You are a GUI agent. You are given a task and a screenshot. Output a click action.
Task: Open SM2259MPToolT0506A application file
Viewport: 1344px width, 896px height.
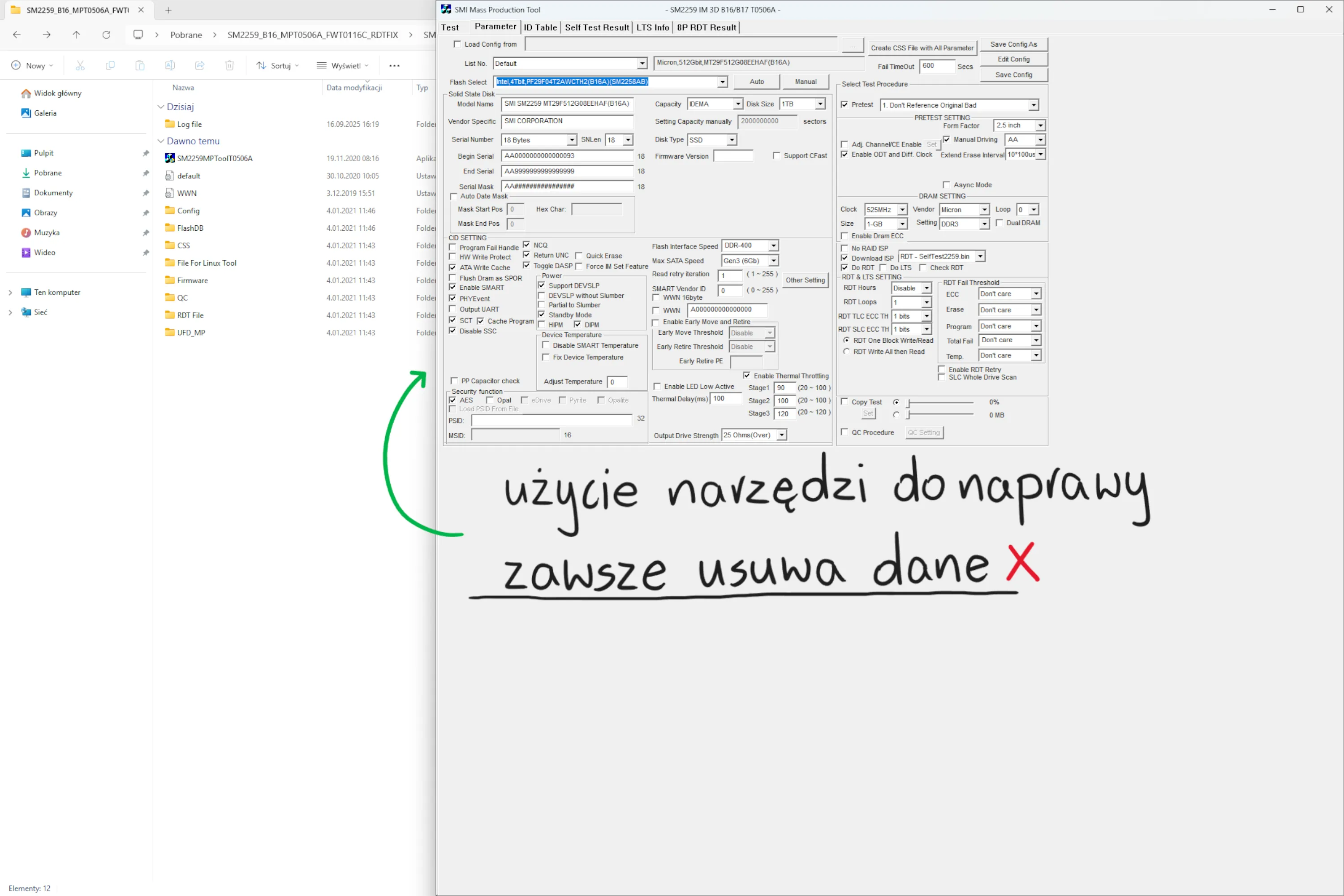(x=214, y=158)
